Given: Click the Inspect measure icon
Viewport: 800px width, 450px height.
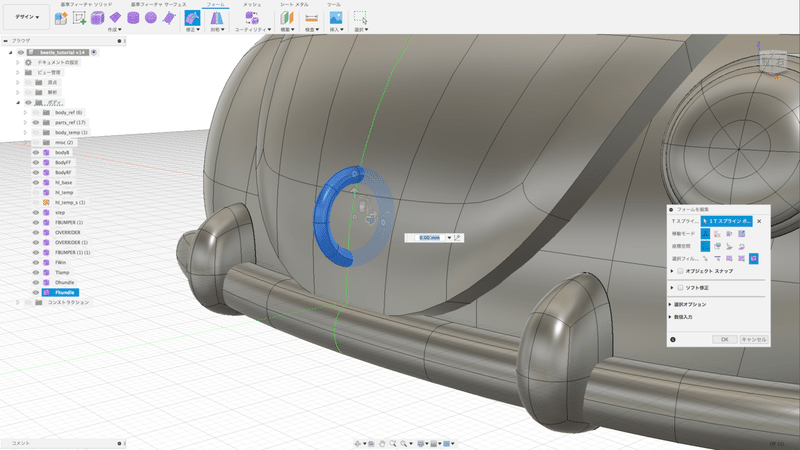Looking at the screenshot, I should pos(311,18).
